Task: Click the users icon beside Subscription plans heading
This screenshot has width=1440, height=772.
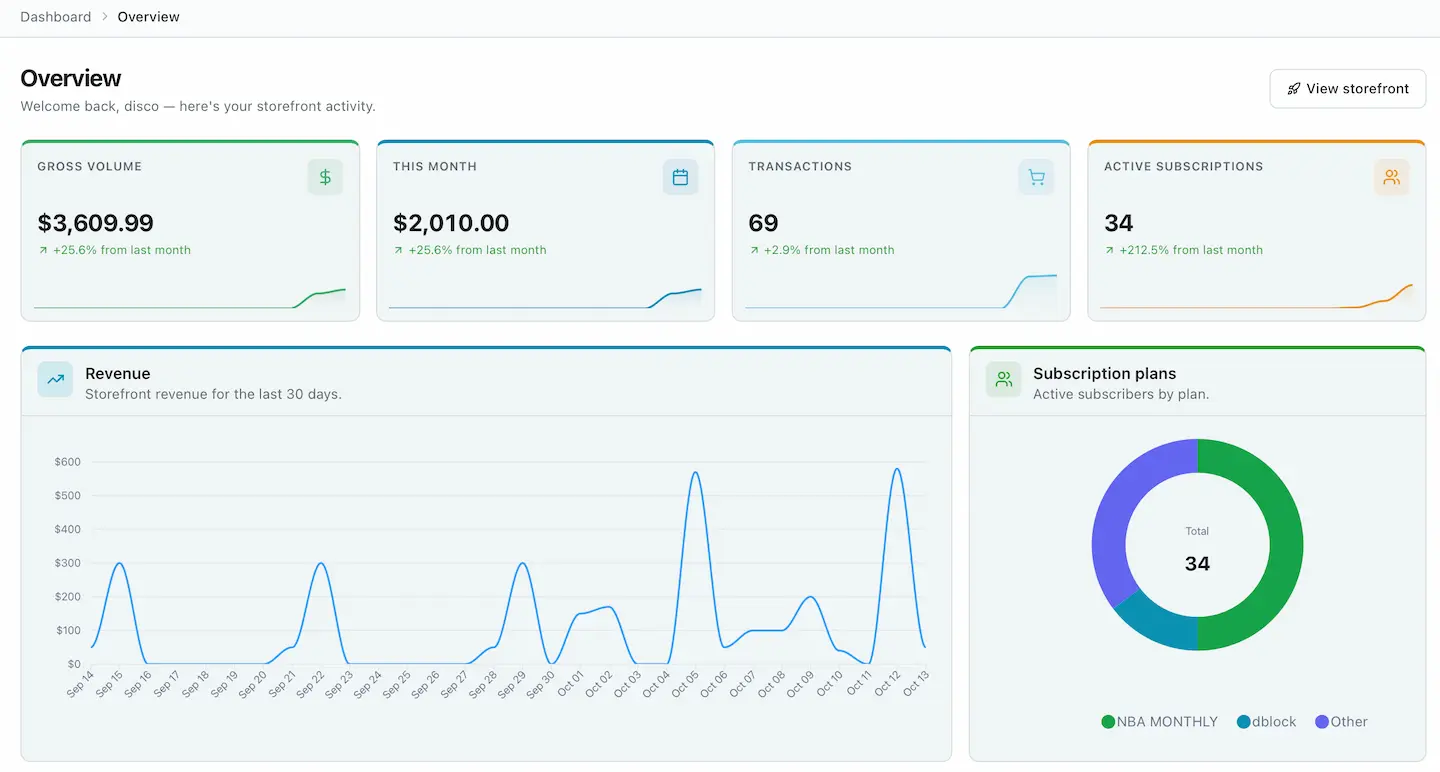Action: pyautogui.click(x=1004, y=379)
